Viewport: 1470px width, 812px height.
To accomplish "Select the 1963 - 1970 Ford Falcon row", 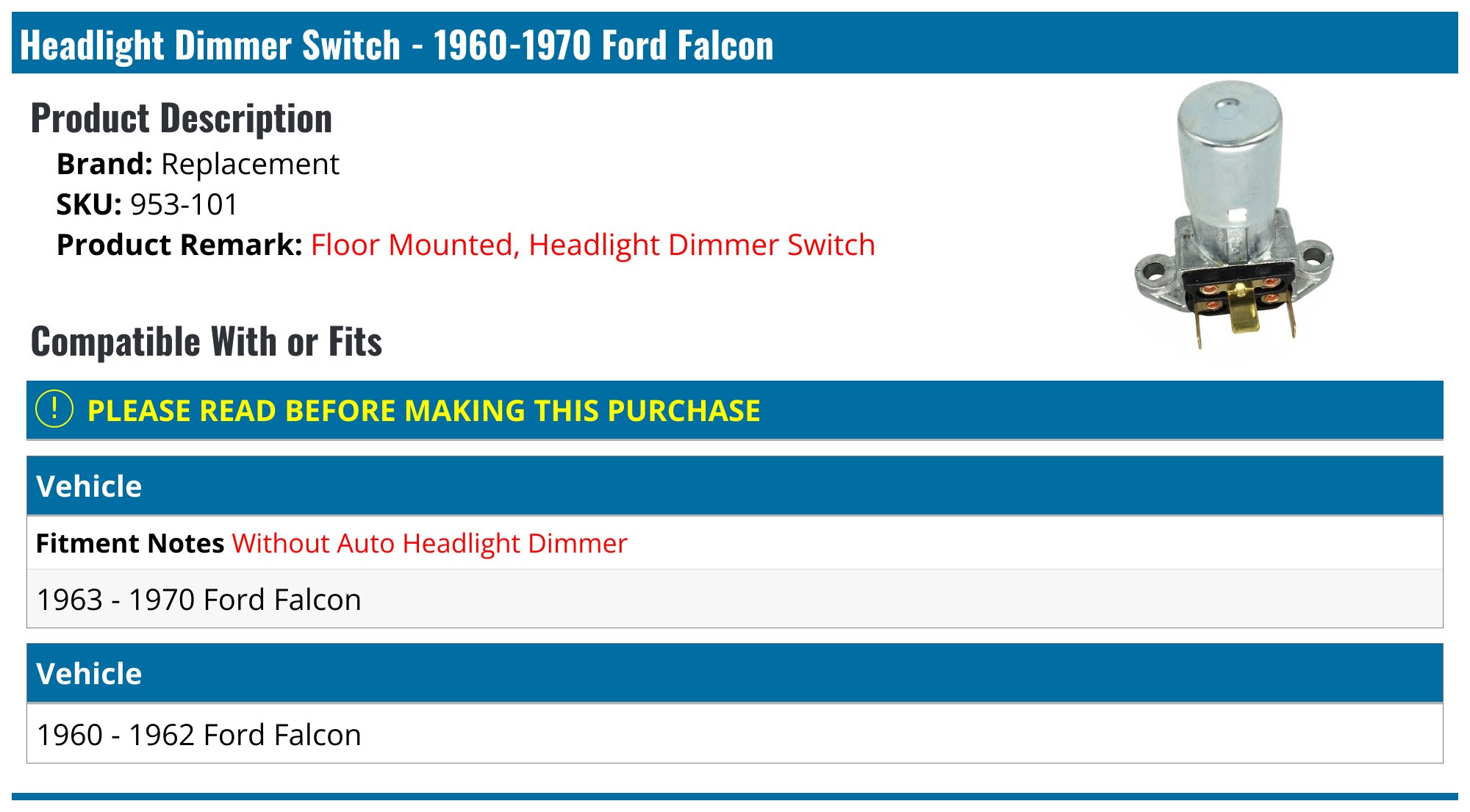I will point(199,600).
